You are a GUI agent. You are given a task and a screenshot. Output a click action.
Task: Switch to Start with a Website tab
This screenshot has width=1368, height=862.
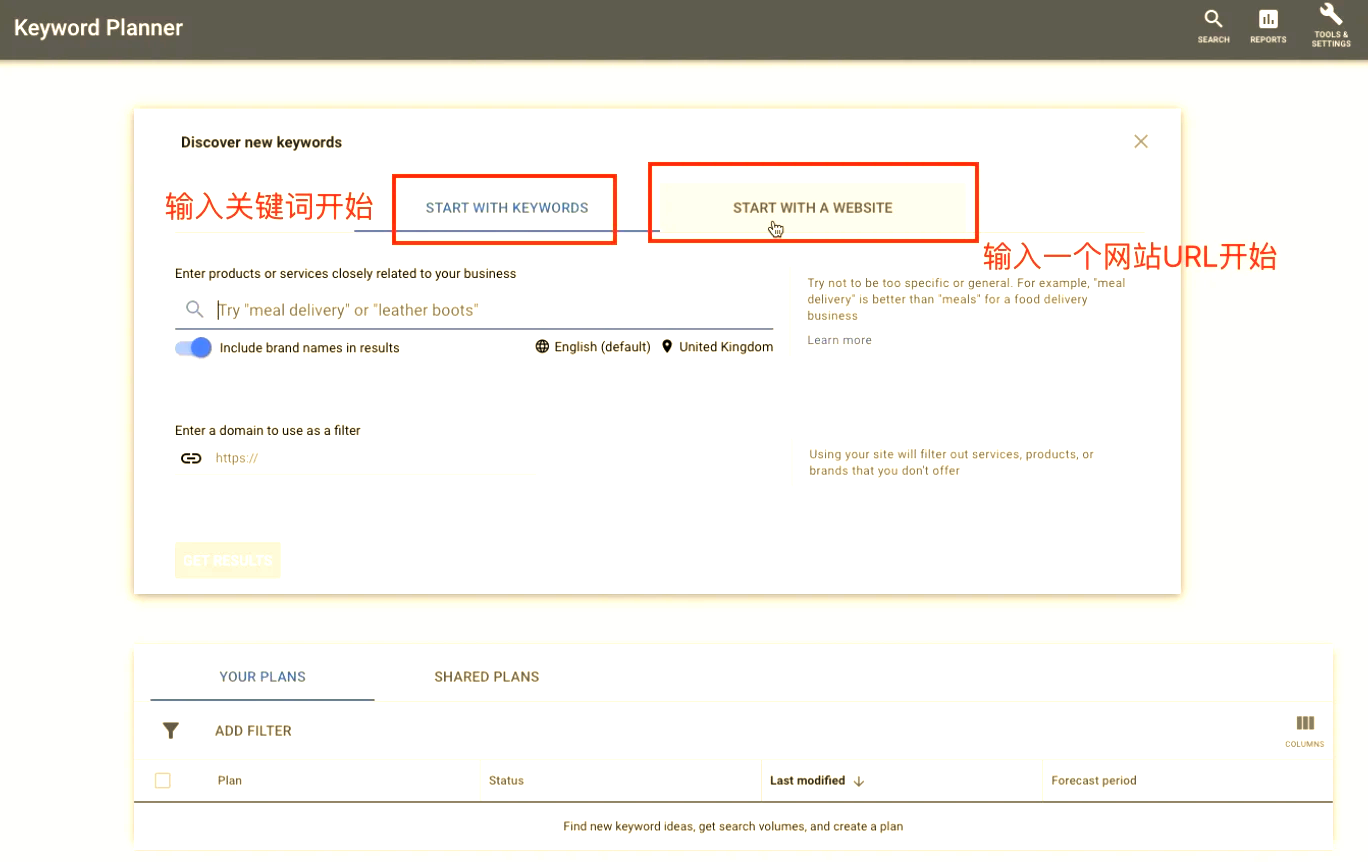point(813,208)
